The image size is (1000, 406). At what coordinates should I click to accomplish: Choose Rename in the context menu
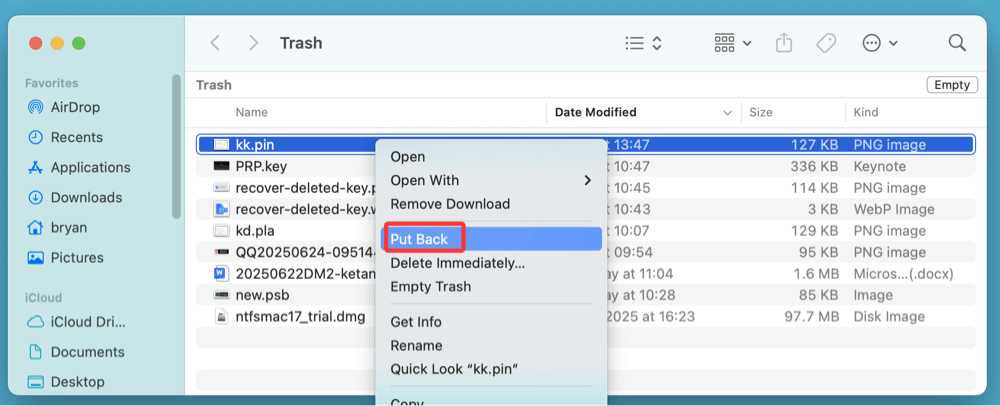(416, 345)
